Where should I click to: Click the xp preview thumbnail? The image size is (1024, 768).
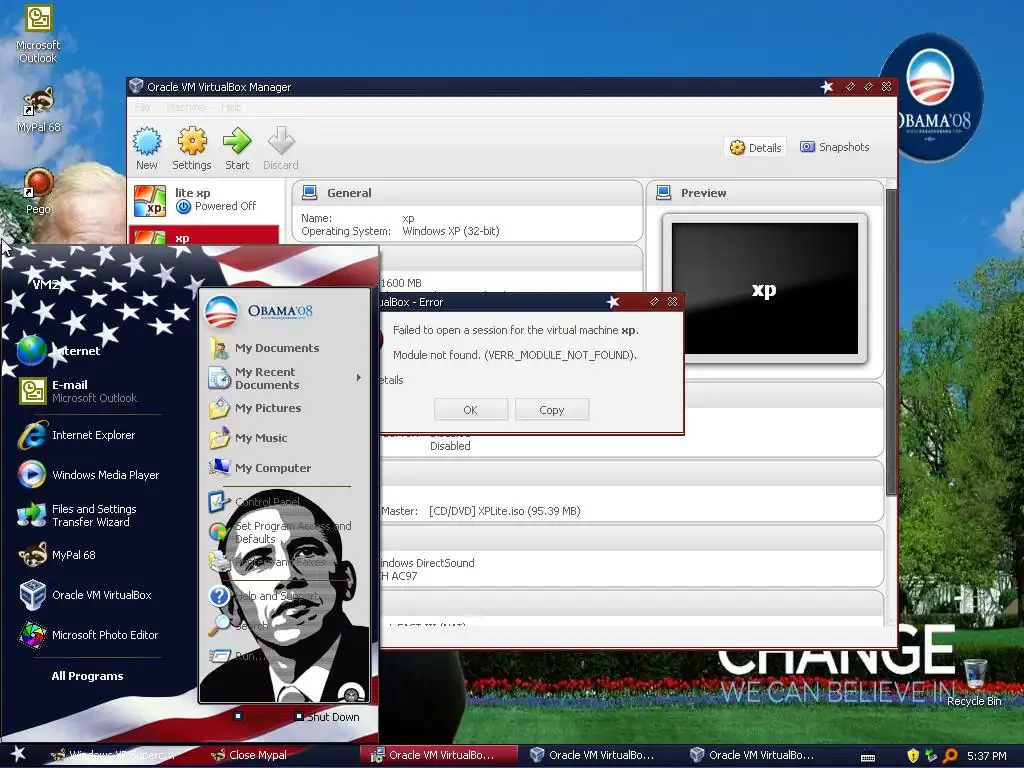coord(765,288)
